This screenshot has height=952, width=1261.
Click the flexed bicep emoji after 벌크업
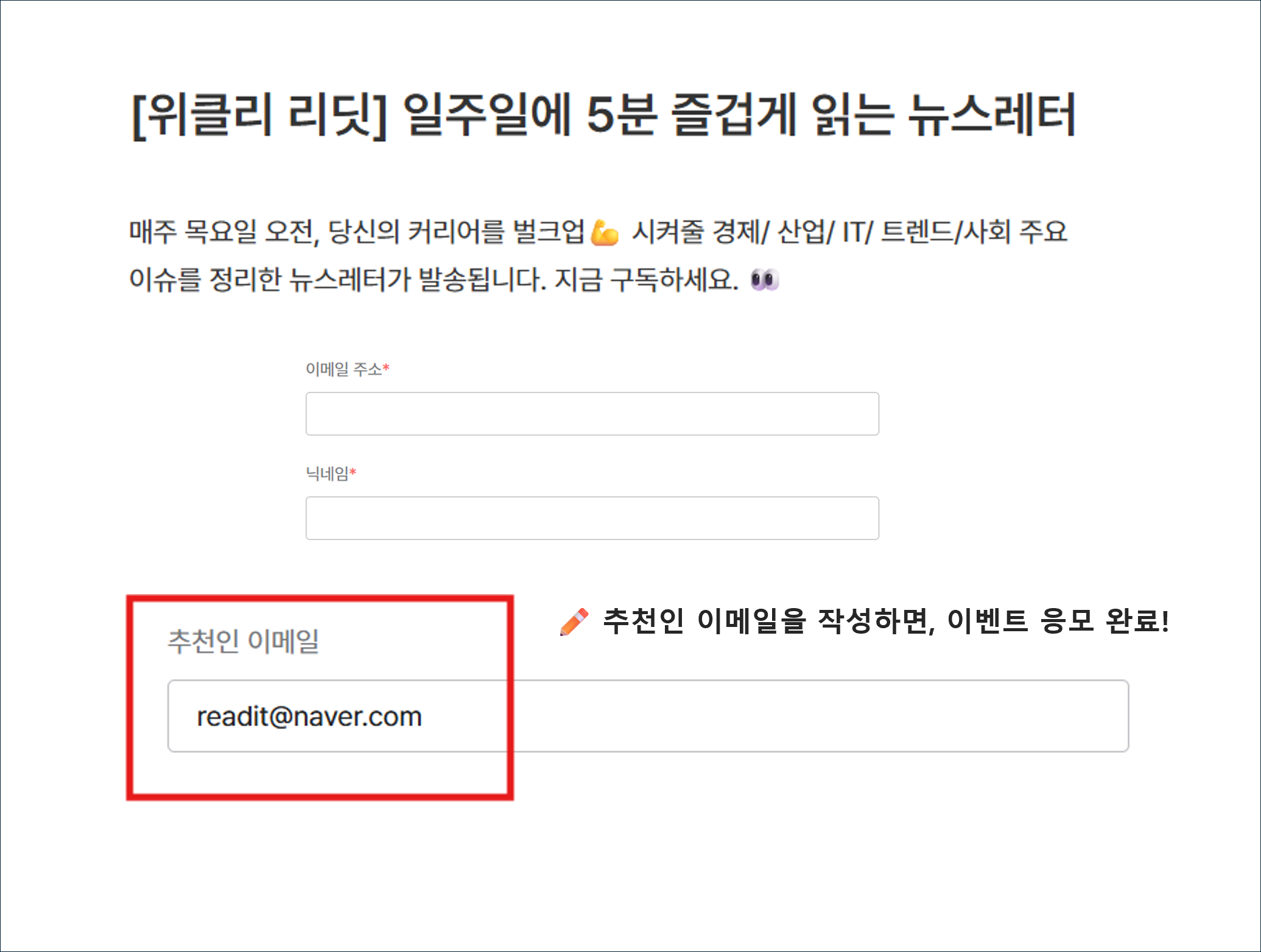pyautogui.click(x=605, y=233)
